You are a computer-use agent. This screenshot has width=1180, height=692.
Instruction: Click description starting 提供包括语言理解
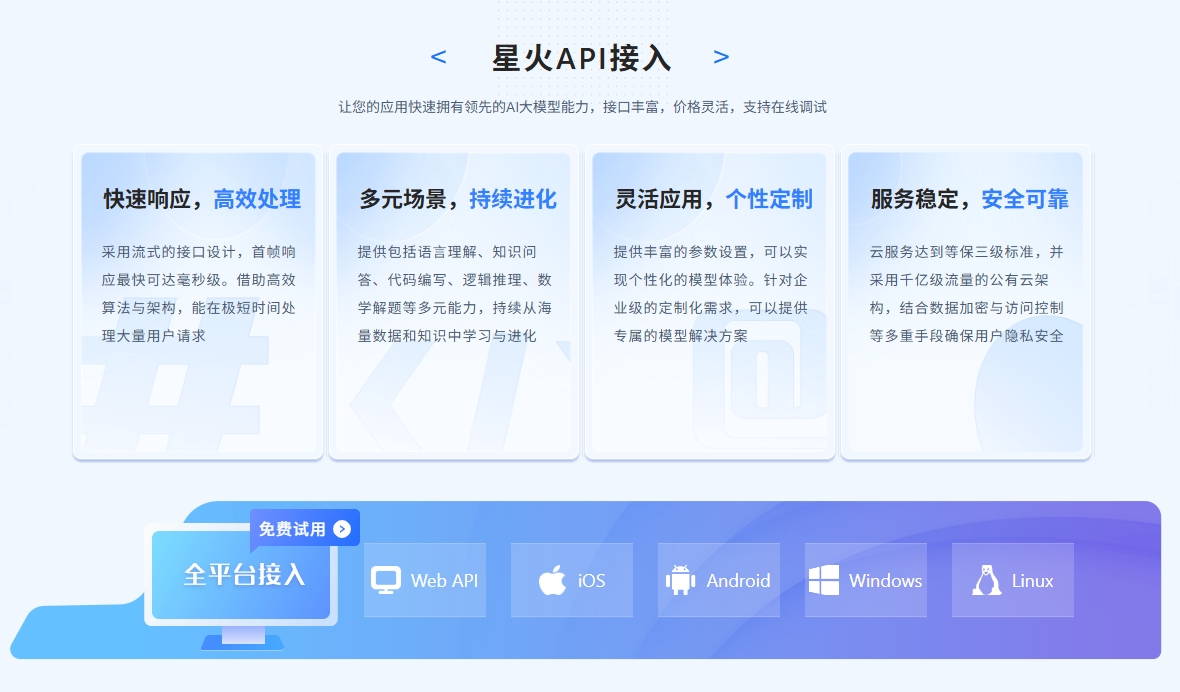click(455, 293)
